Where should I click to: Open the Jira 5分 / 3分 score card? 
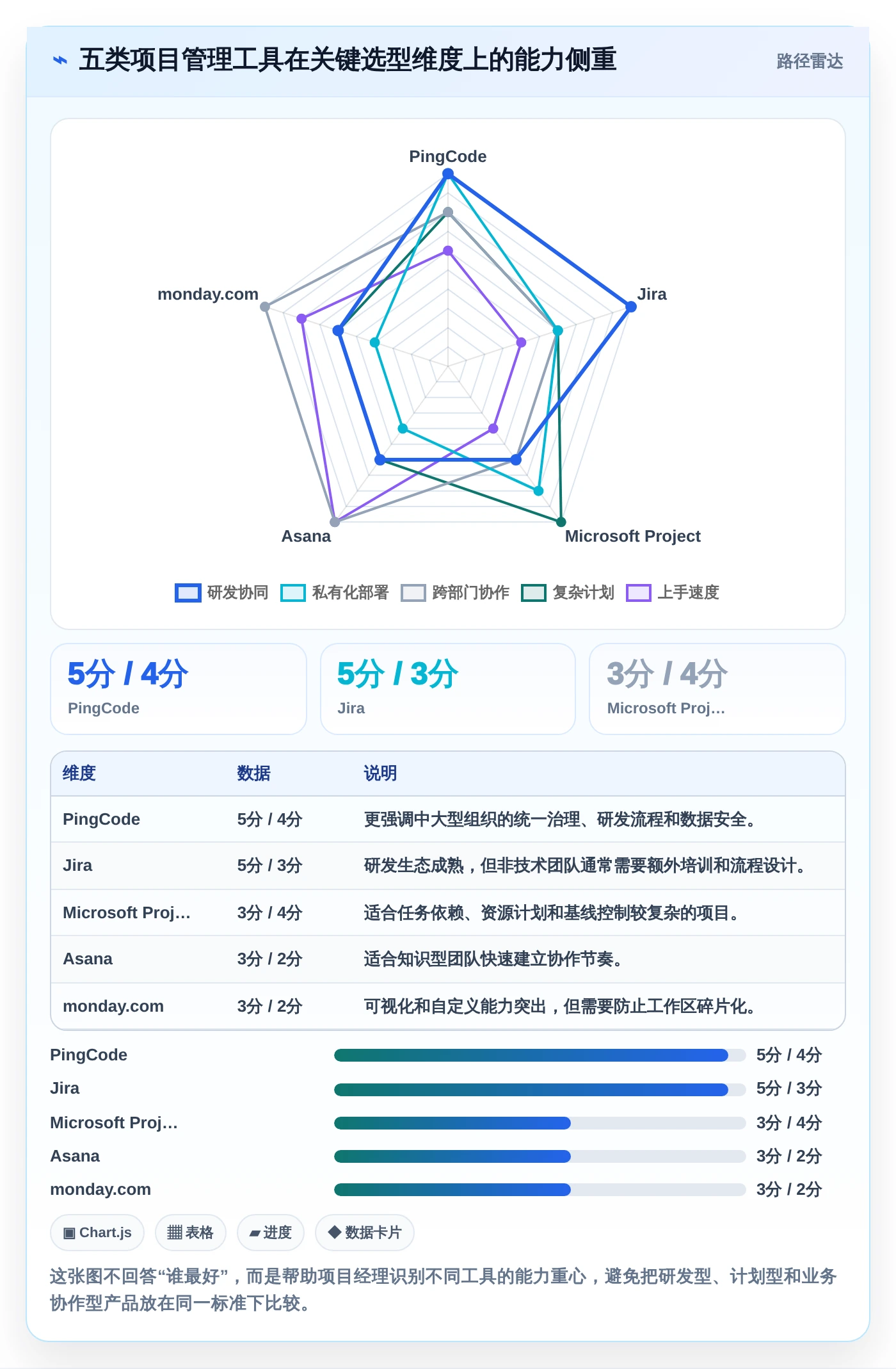448,689
